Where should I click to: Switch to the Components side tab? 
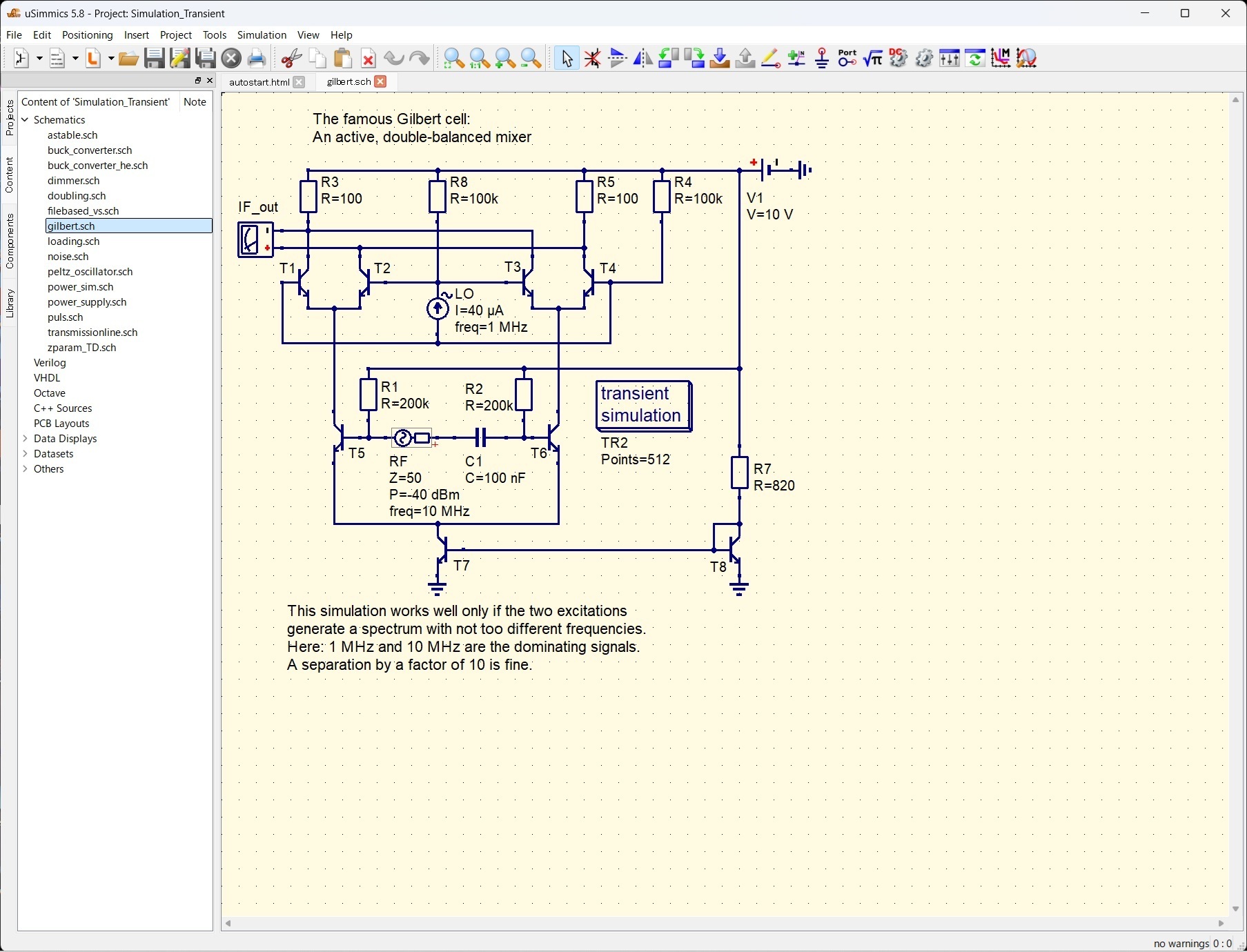pos(10,241)
